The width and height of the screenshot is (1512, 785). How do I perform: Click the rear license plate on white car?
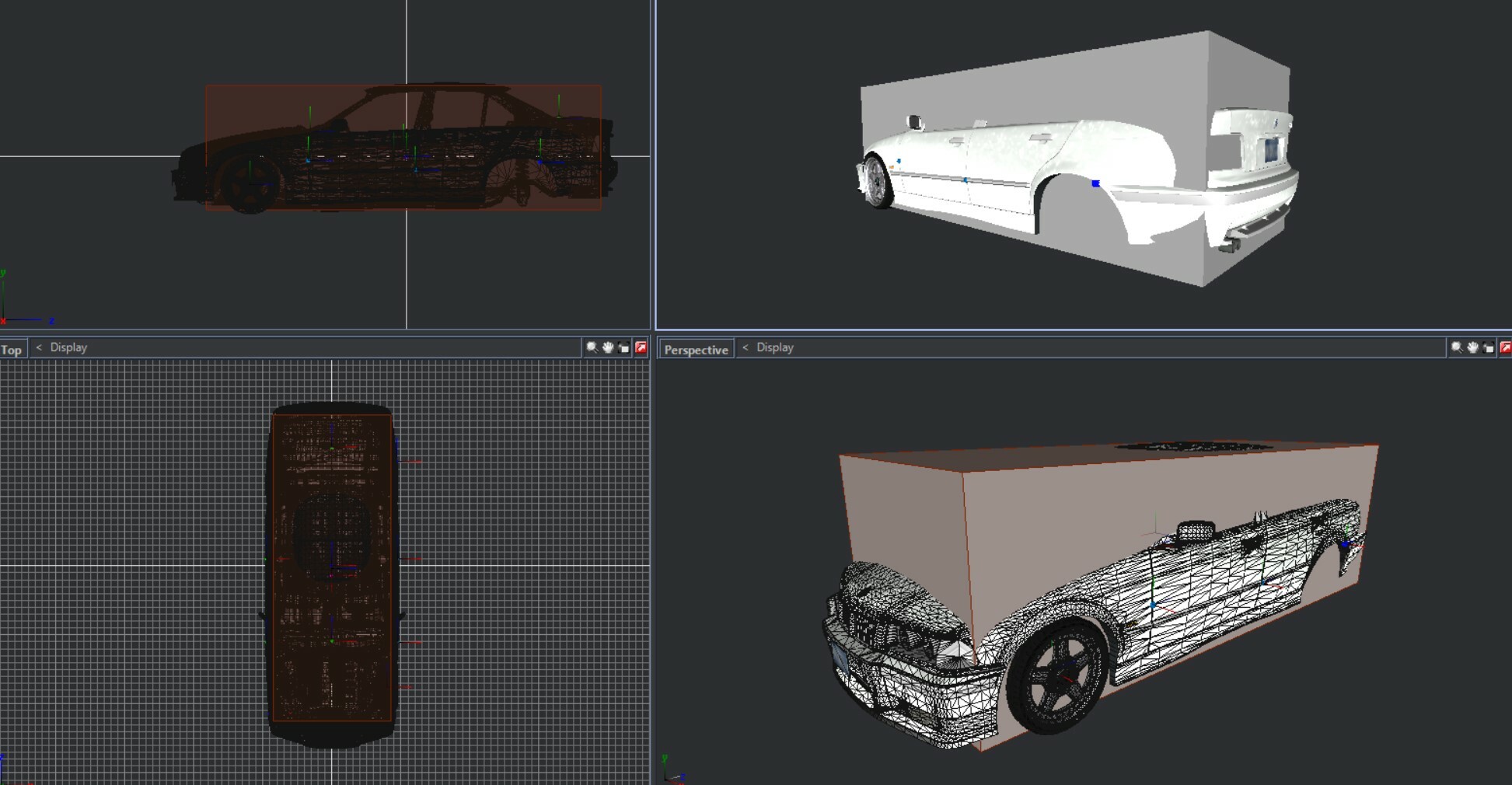[x=1272, y=149]
